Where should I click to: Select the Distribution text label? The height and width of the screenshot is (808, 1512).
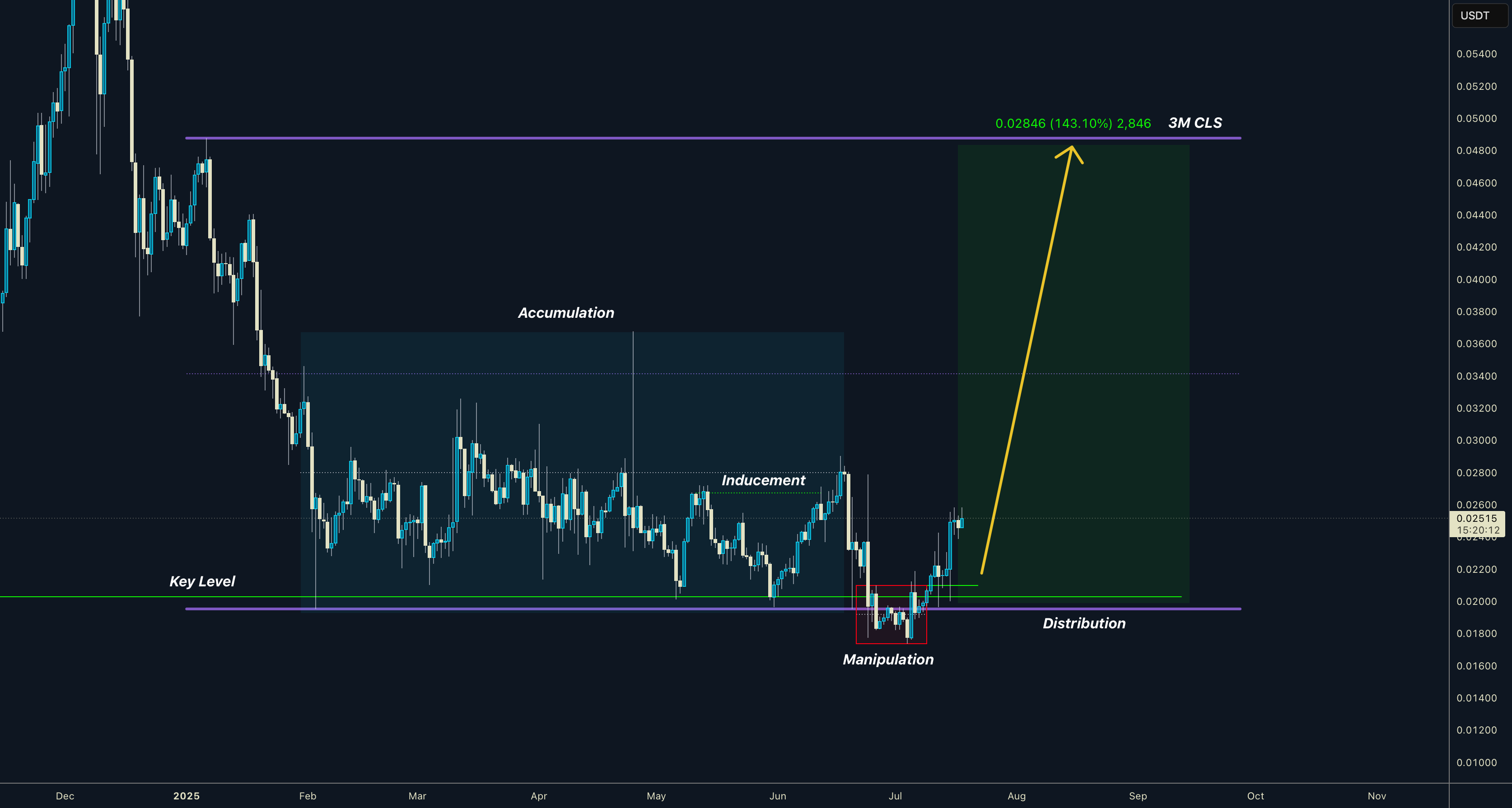coord(1084,623)
